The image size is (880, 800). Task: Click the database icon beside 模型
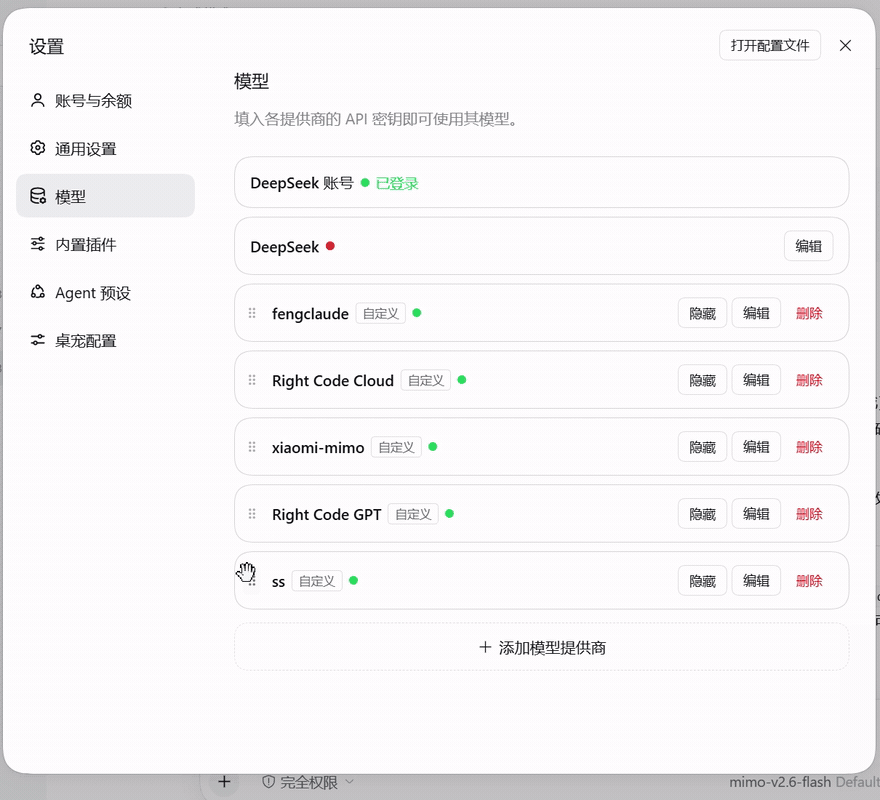pyautogui.click(x=38, y=196)
